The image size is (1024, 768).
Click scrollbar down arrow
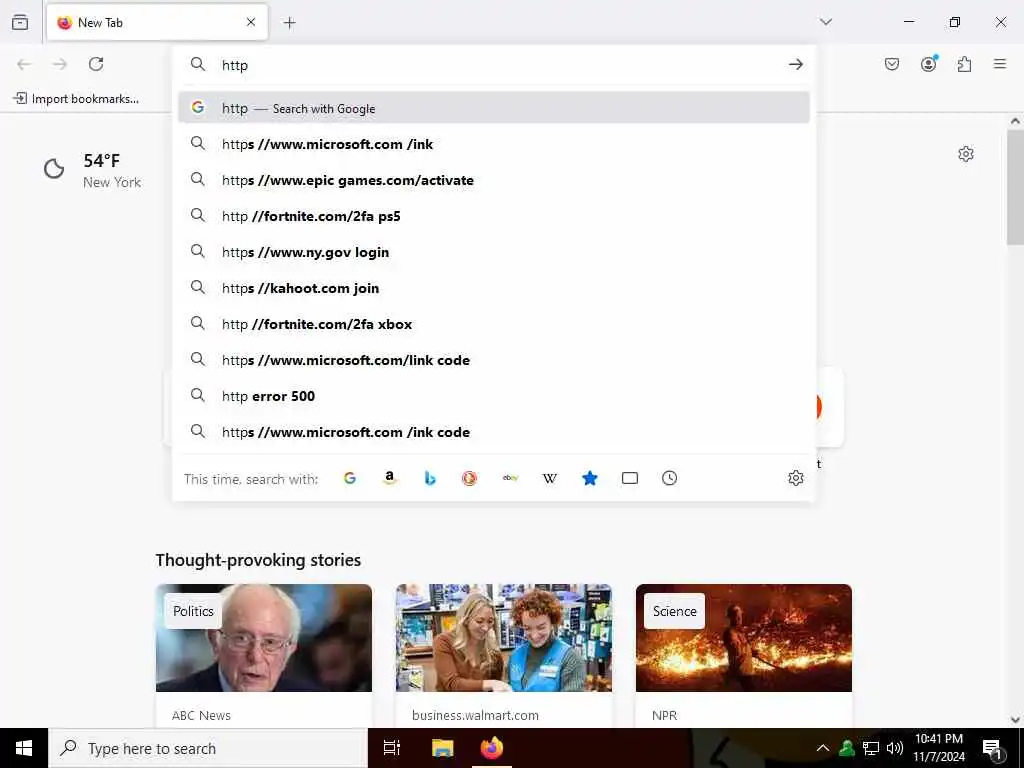(x=1015, y=720)
